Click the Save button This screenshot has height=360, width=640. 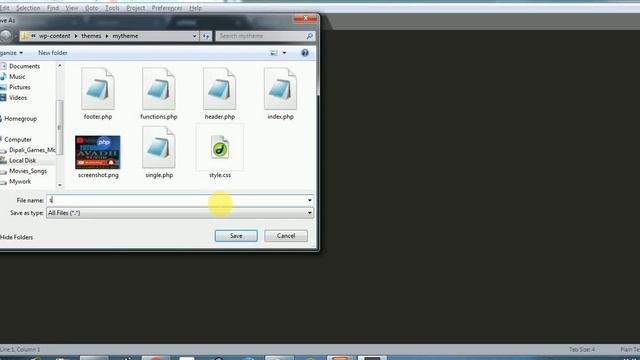[236, 236]
